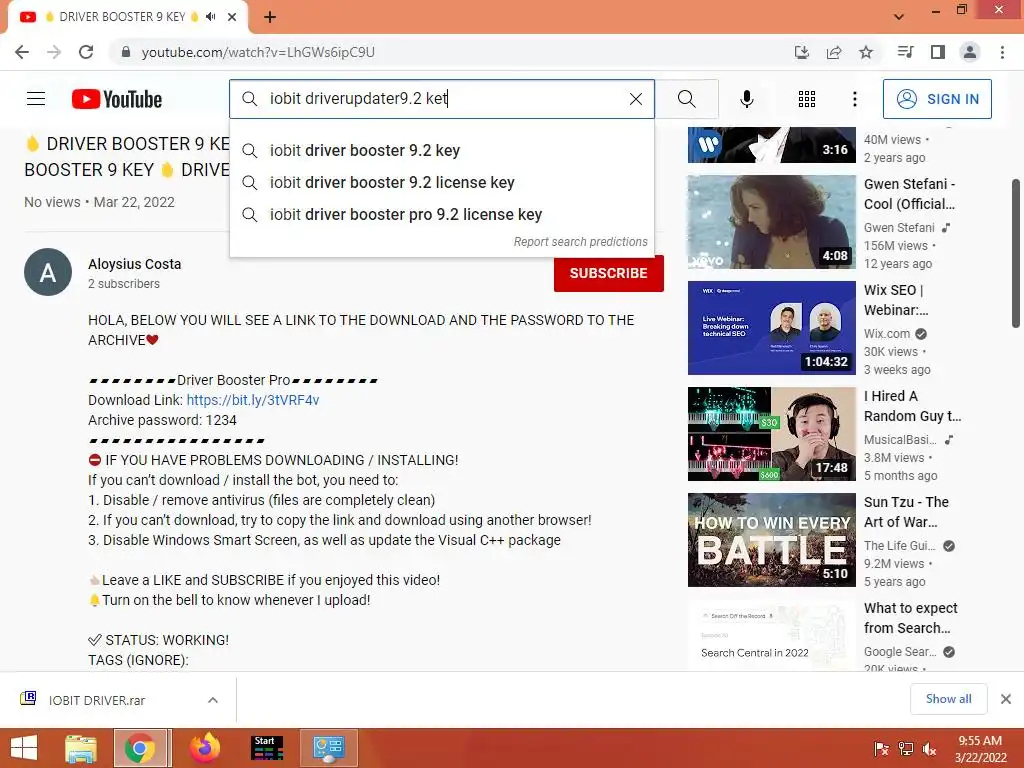Click inside the YouTube search field
Screen dimensions: 1024x768
point(442,99)
